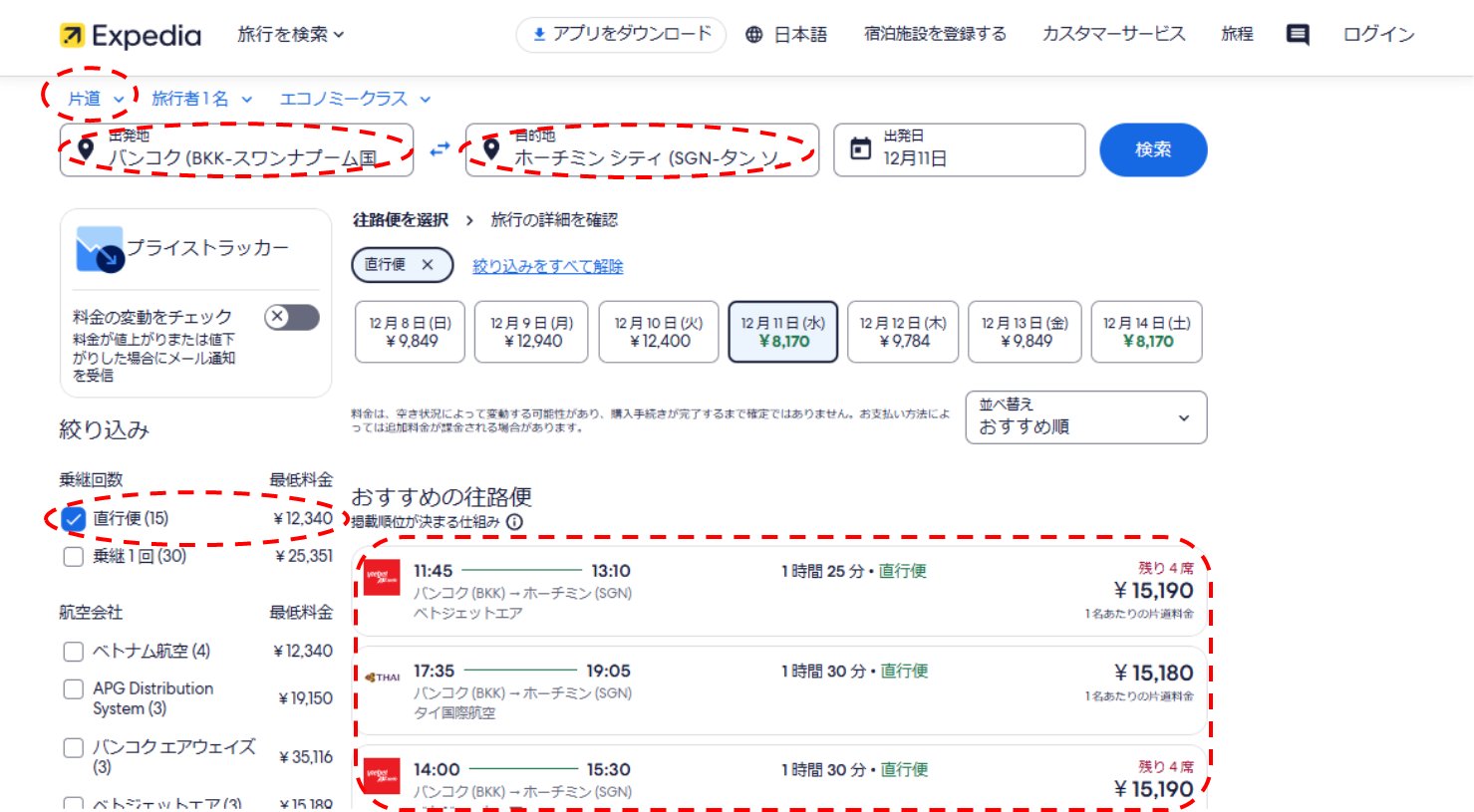Edit the 目的地 ホーチミン field
1474x812 pixels.
pyautogui.click(x=642, y=149)
